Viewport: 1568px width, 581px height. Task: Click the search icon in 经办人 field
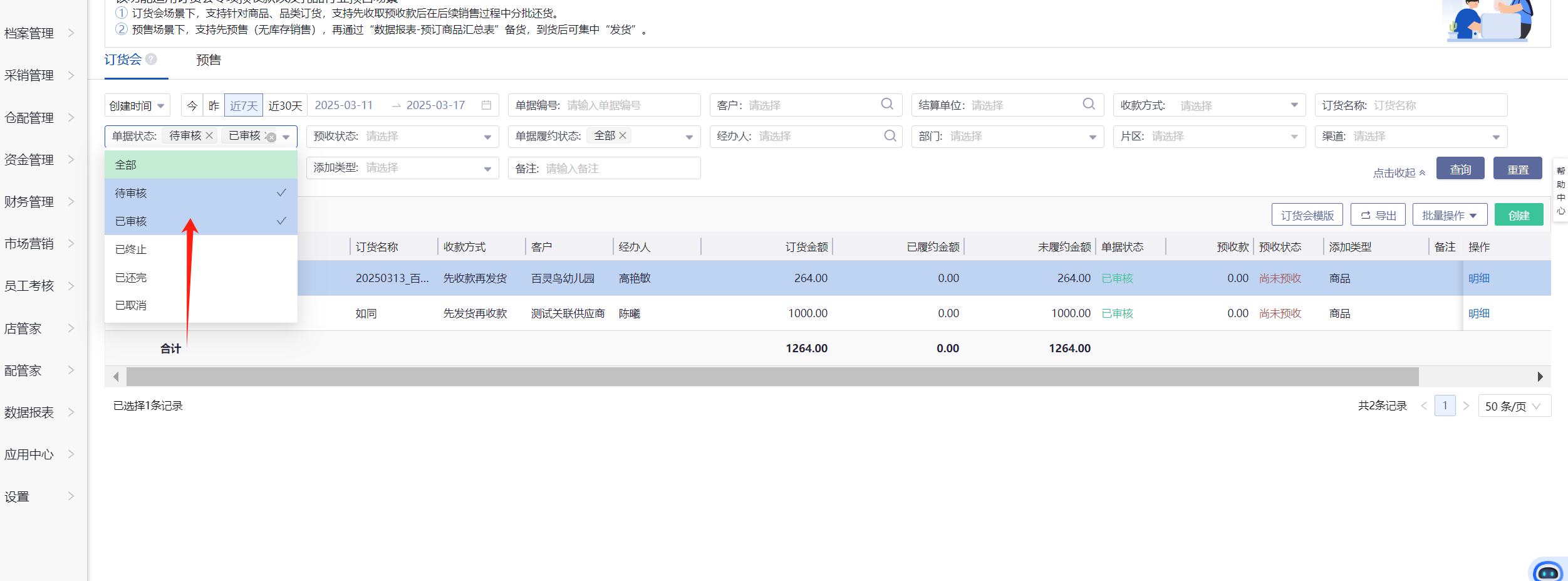(x=890, y=136)
